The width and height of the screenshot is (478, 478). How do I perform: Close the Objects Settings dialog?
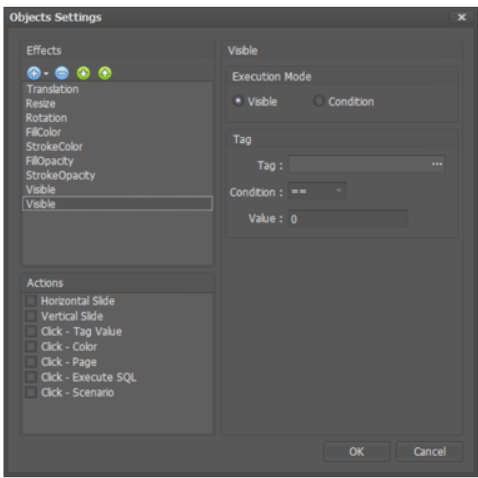[461, 17]
